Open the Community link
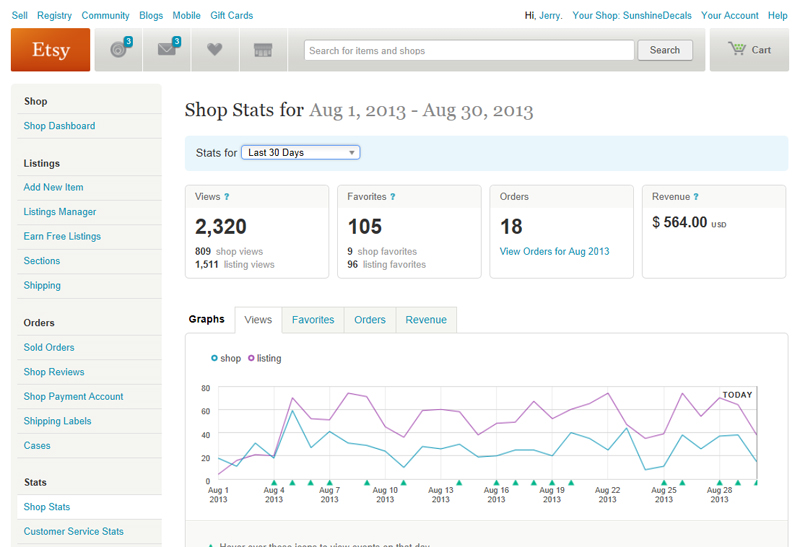The width and height of the screenshot is (800, 547). click(x=105, y=16)
